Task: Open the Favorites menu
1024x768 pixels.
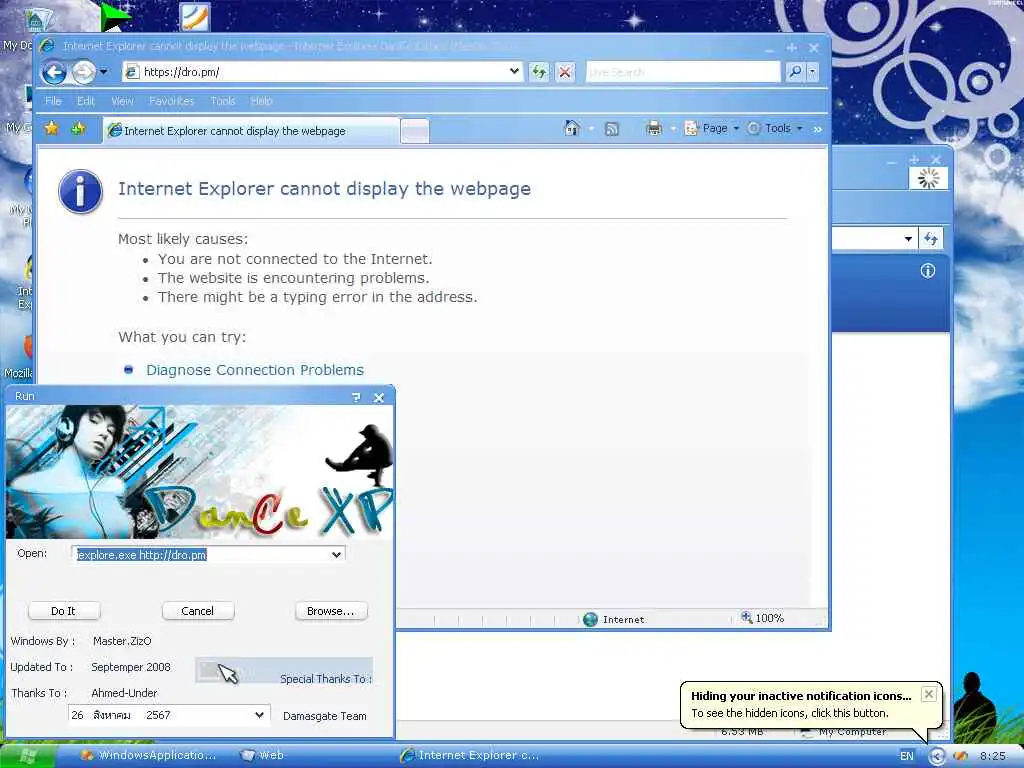Action: [x=171, y=101]
